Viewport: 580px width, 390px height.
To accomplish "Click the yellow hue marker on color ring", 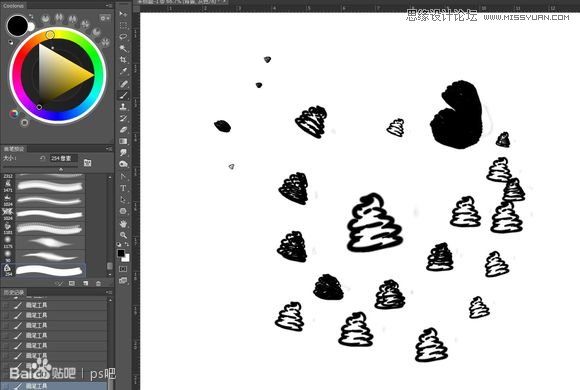I will coord(50,35).
